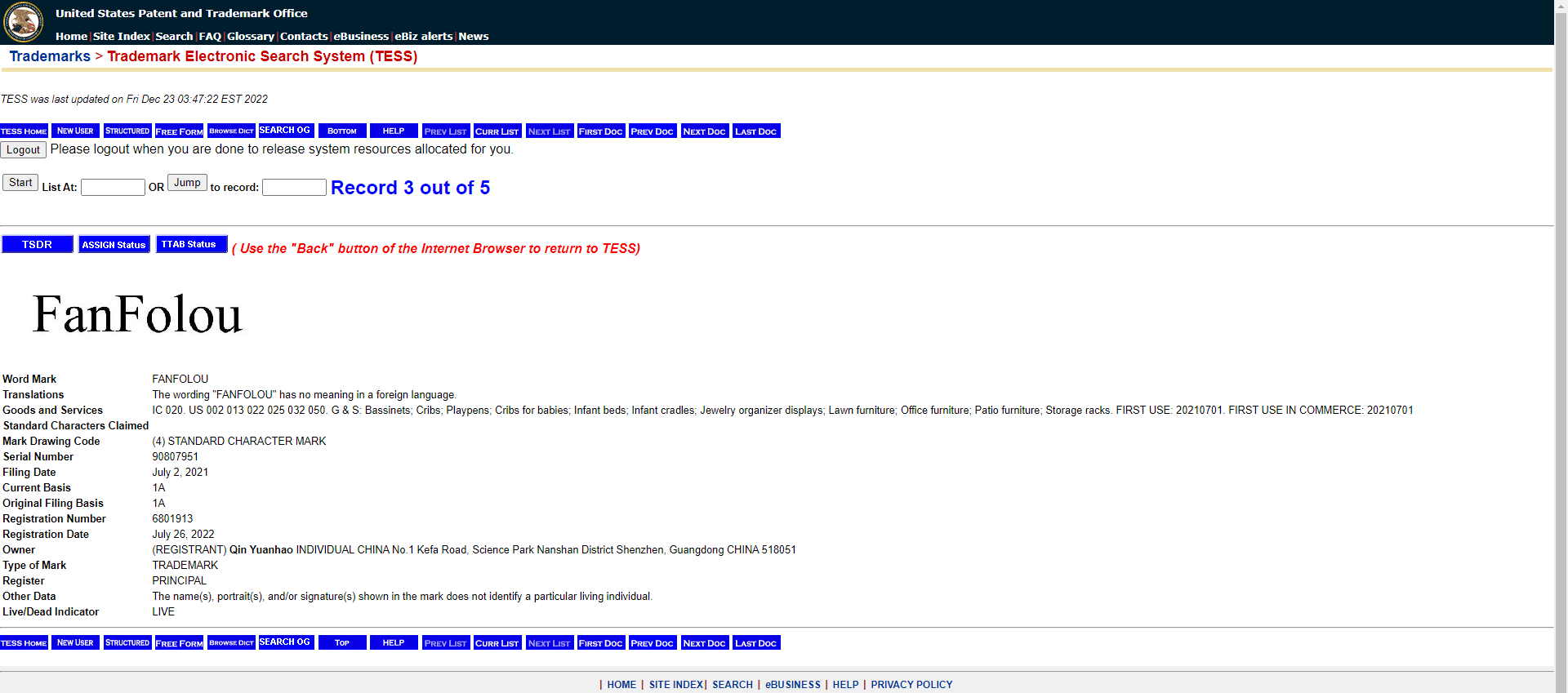The width and height of the screenshot is (1568, 693).
Task: View TTAB Status for this mark
Action: (189, 245)
